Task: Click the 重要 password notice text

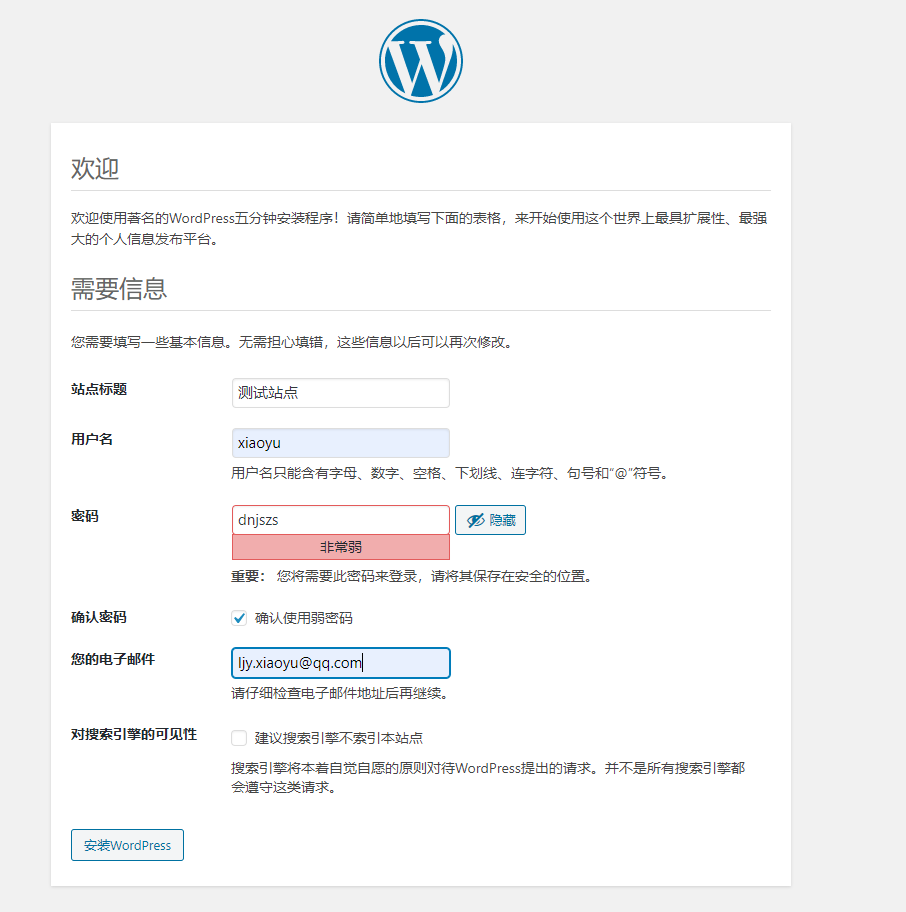Action: [x=412, y=576]
